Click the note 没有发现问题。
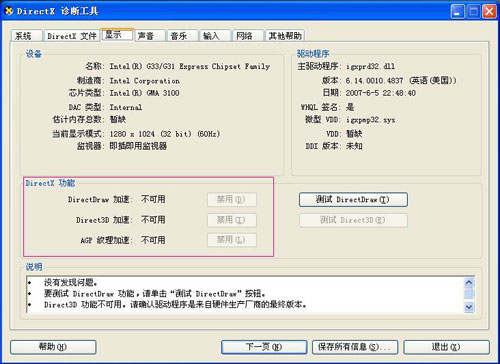The width and height of the screenshot is (500, 364). 71,283
